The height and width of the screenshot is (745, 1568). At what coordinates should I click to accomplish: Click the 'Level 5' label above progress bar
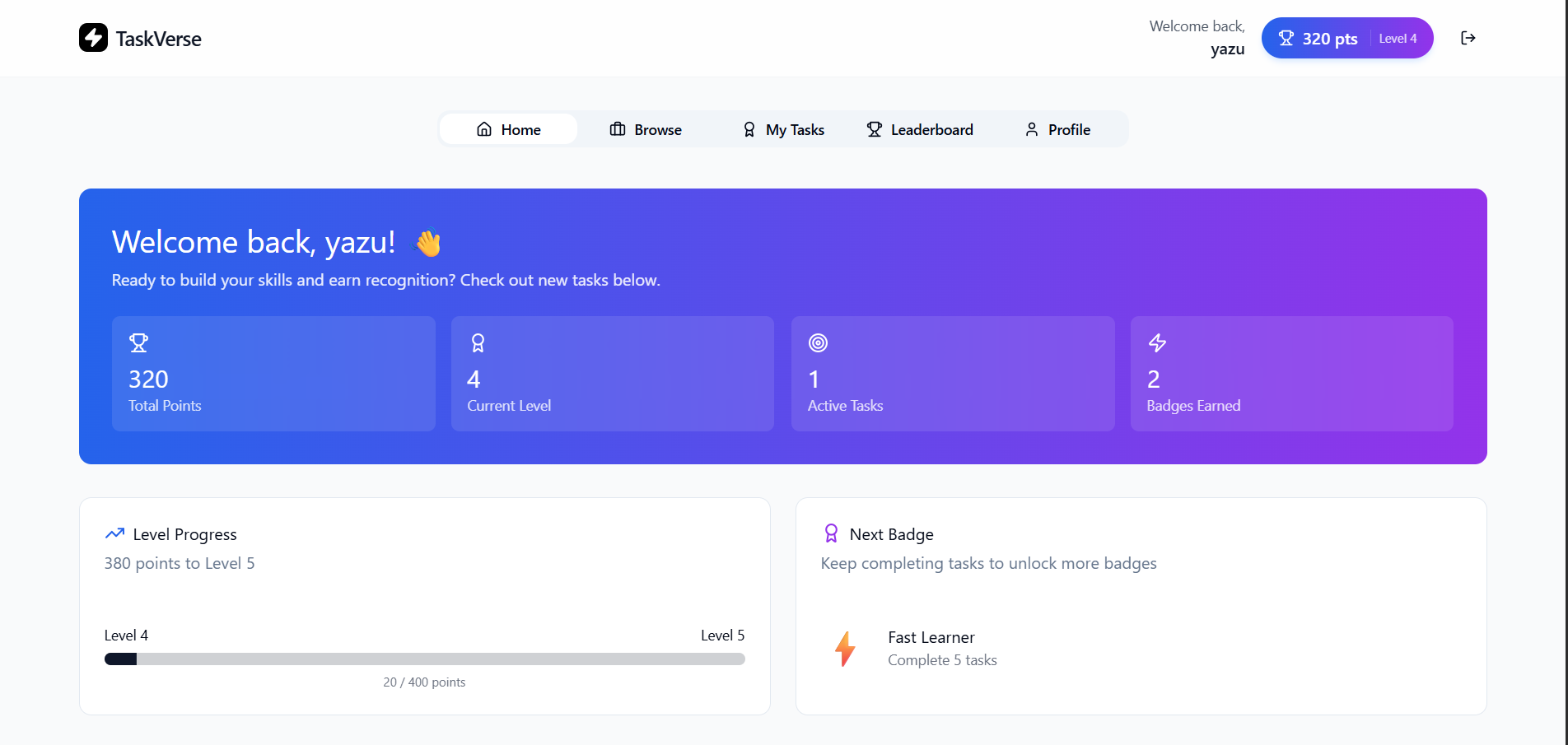[x=722, y=636]
